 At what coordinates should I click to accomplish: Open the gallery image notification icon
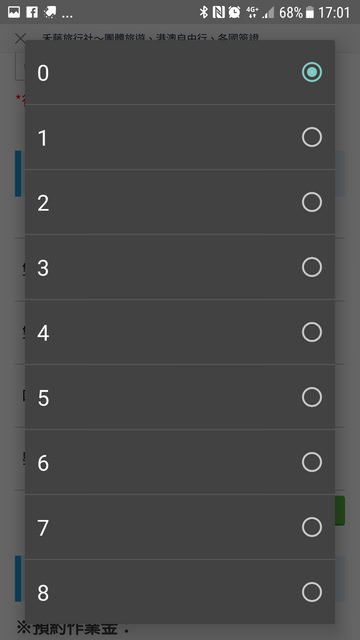tap(13, 12)
